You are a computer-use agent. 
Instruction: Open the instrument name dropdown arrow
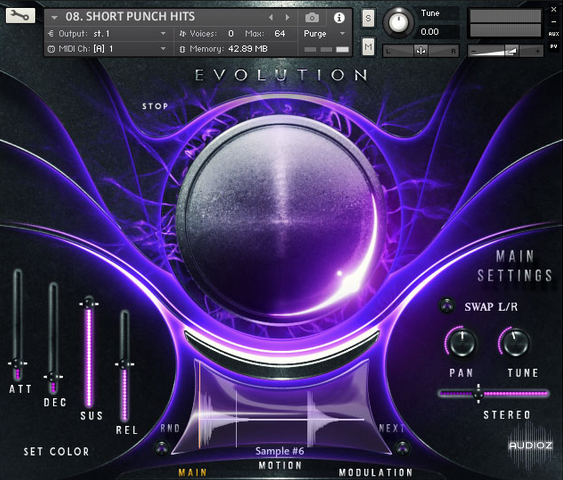point(55,17)
